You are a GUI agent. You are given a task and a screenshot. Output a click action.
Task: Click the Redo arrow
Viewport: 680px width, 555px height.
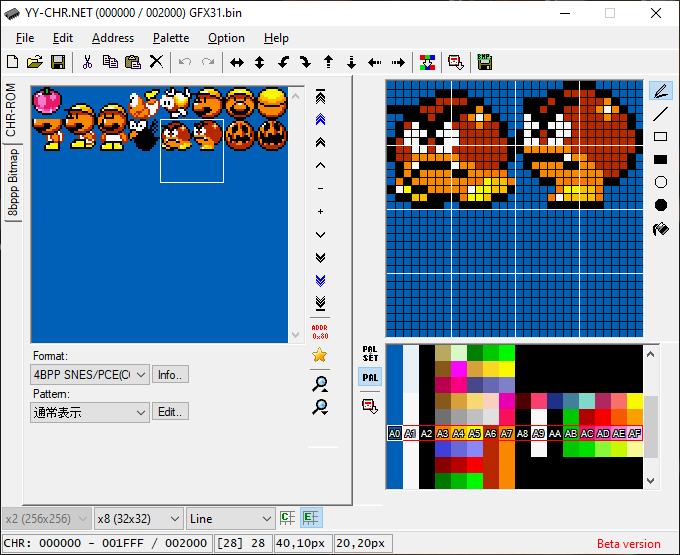(x=208, y=62)
